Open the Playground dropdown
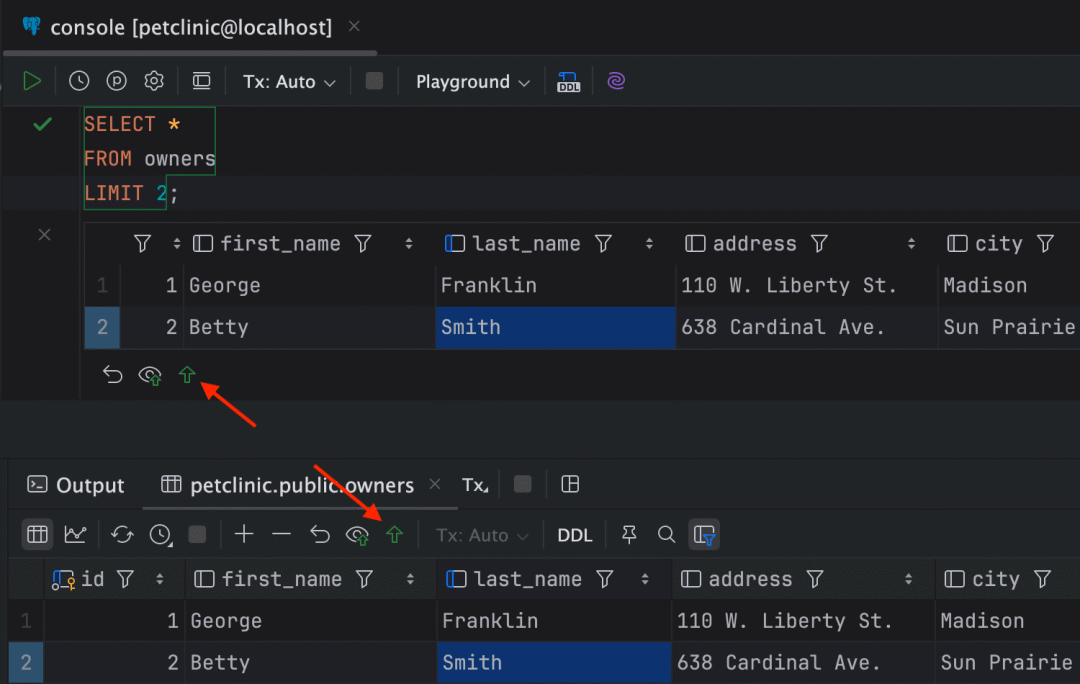1080x684 pixels. coord(472,82)
